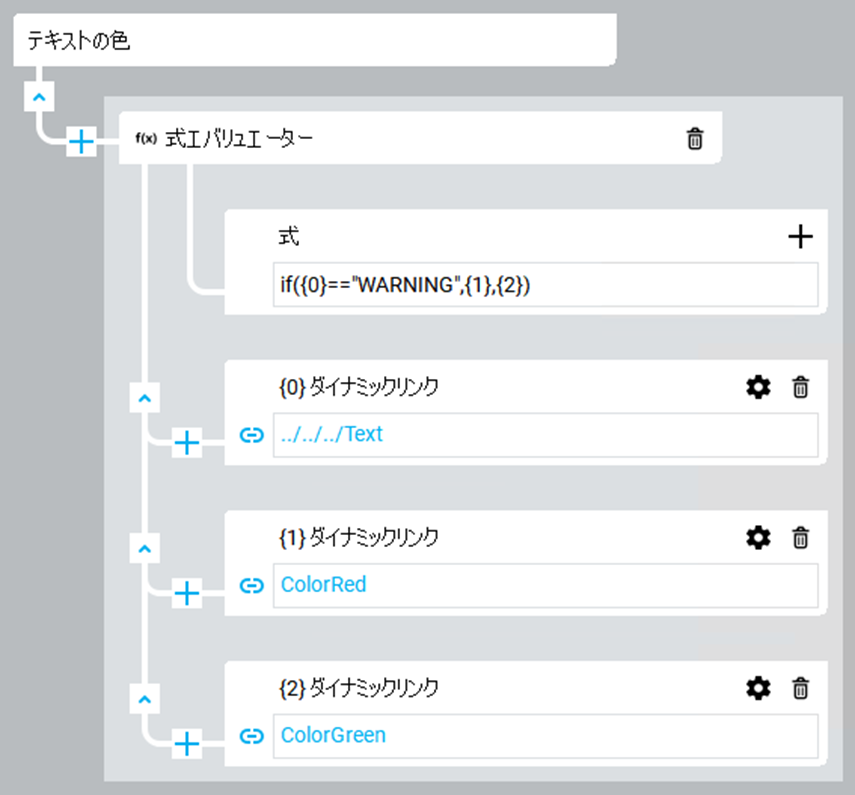Delete the {0} ダイナミックリンク entry
Viewport: 855px width, 795px height.
point(800,387)
